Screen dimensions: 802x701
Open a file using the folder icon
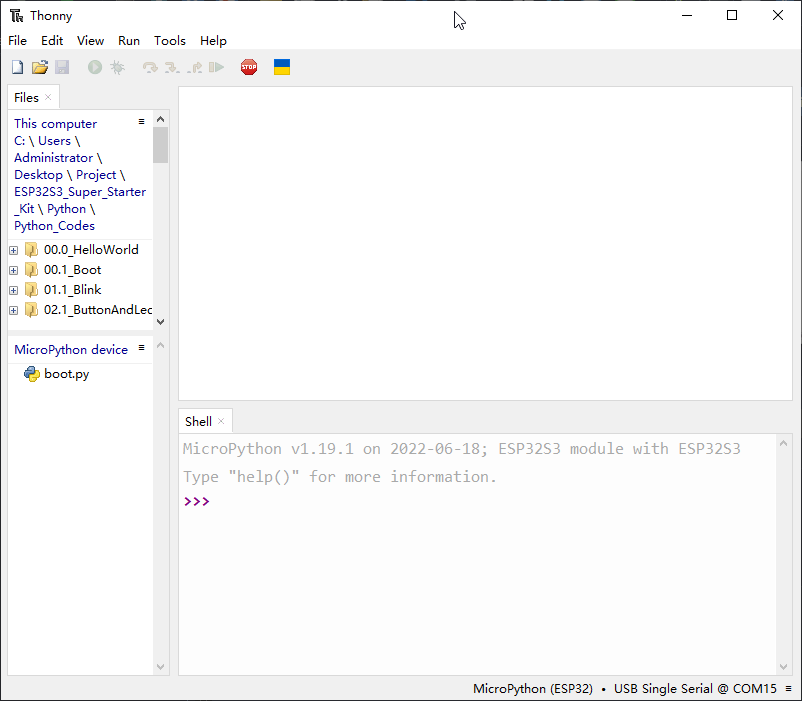pos(40,67)
